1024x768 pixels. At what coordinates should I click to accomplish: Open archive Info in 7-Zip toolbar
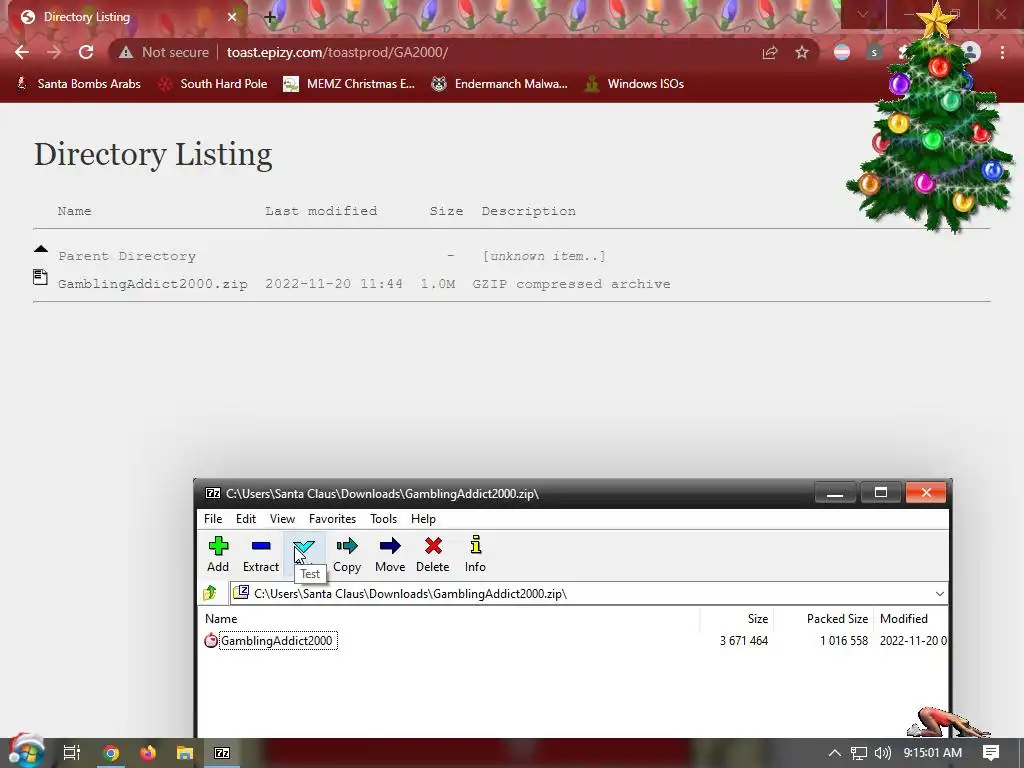475,554
